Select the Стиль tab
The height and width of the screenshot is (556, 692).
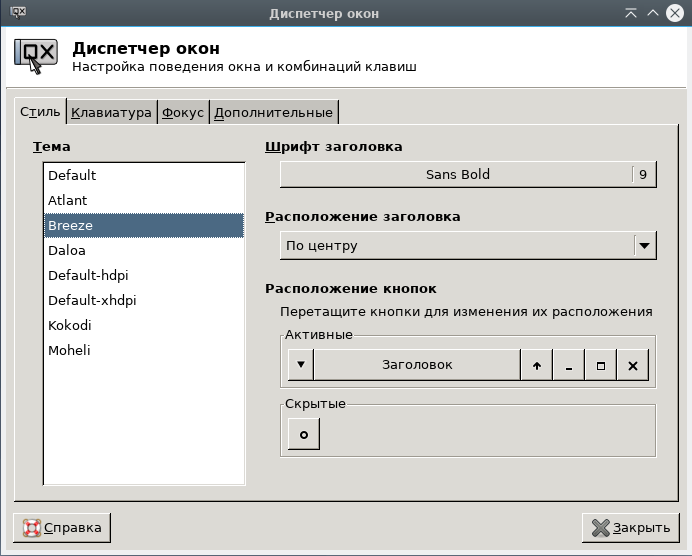click(40, 112)
